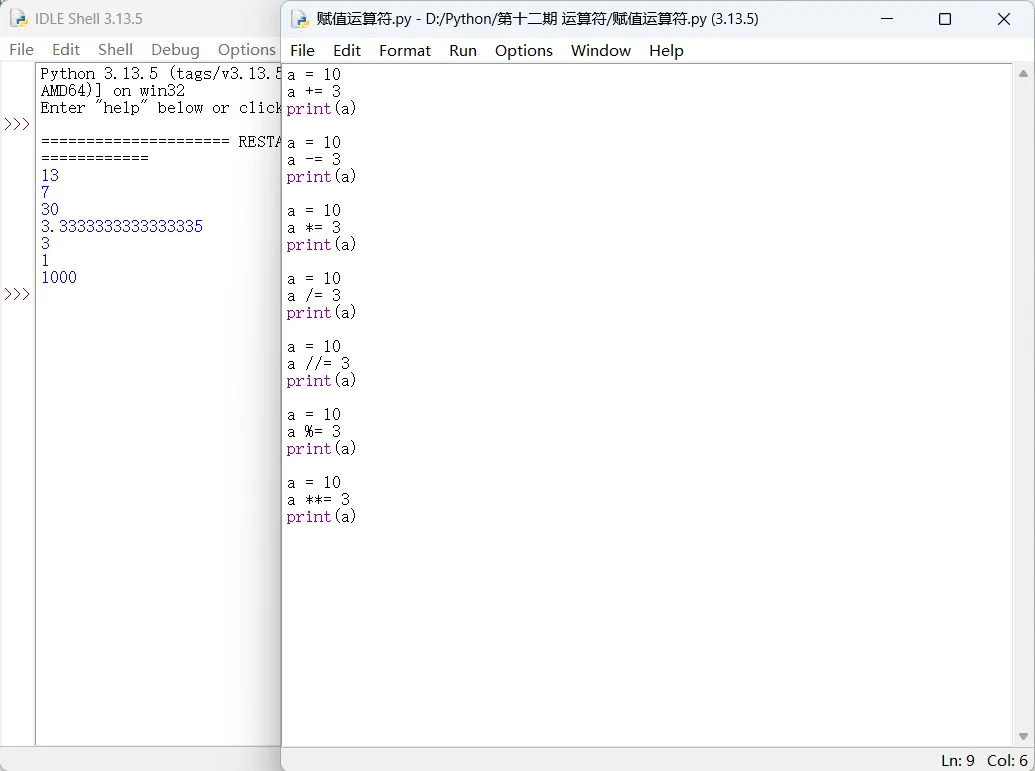Close the 赋值运算符.py editor window
The image size is (1035, 771).
tap(1003, 19)
